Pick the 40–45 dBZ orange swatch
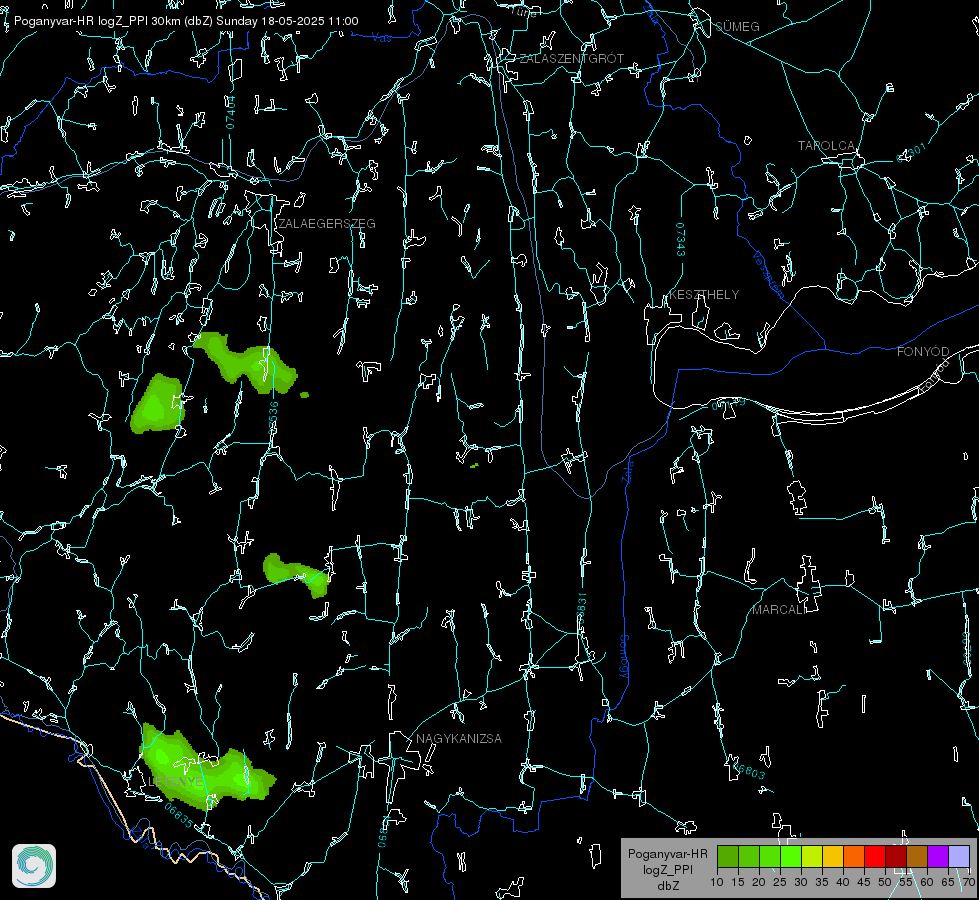The height and width of the screenshot is (900, 979). [854, 856]
